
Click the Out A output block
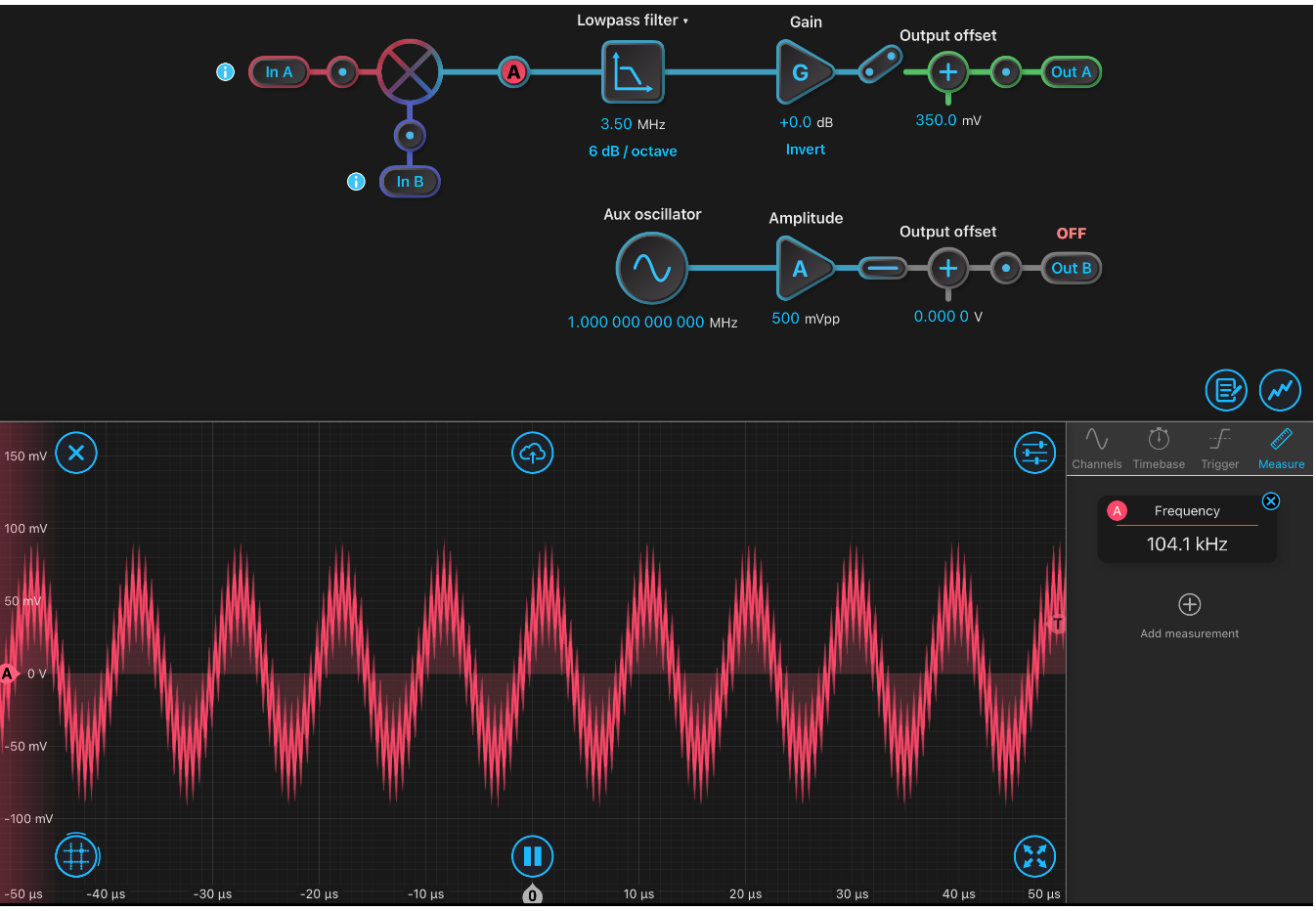point(1072,72)
